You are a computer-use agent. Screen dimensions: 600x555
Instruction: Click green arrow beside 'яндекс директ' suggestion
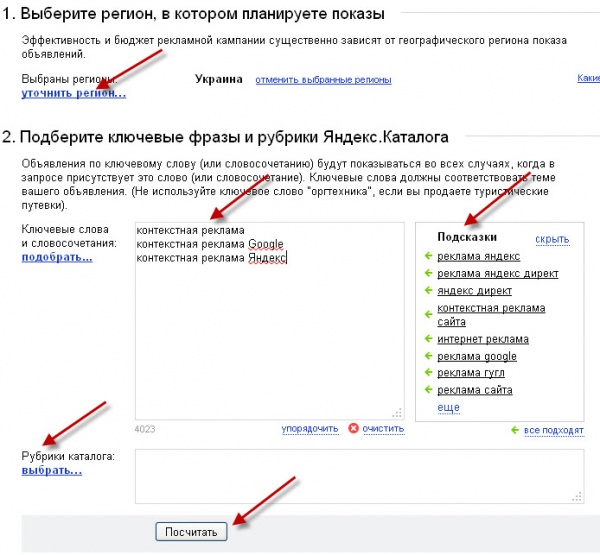[x=429, y=290]
